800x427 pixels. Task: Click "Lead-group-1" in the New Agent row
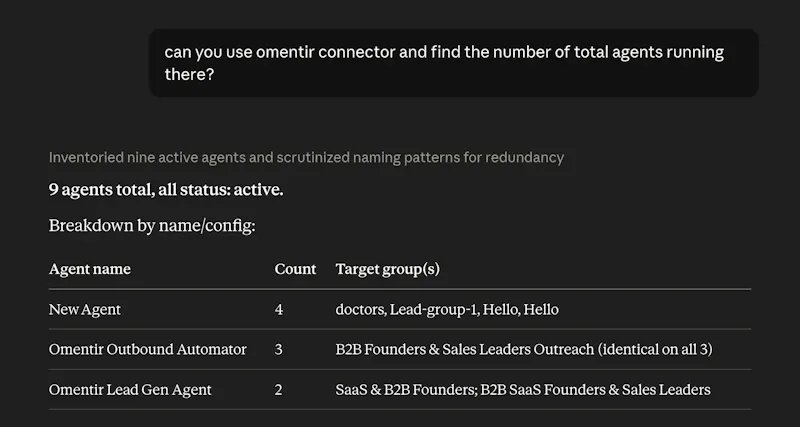tap(434, 310)
